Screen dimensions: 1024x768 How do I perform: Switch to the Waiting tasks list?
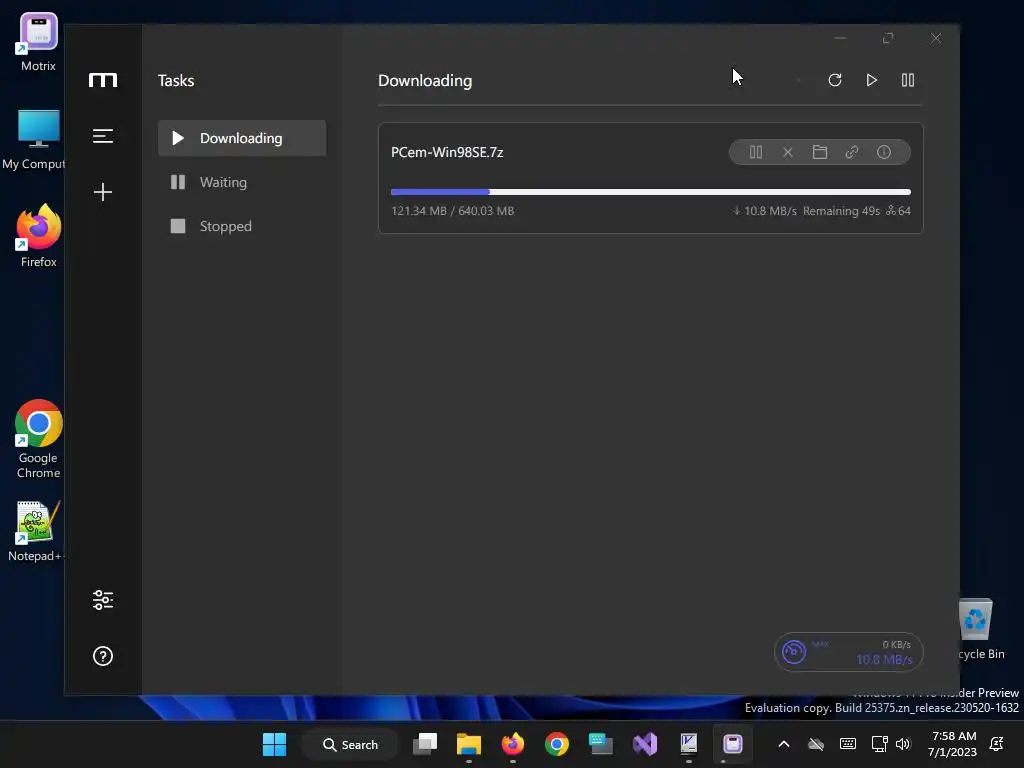point(242,182)
